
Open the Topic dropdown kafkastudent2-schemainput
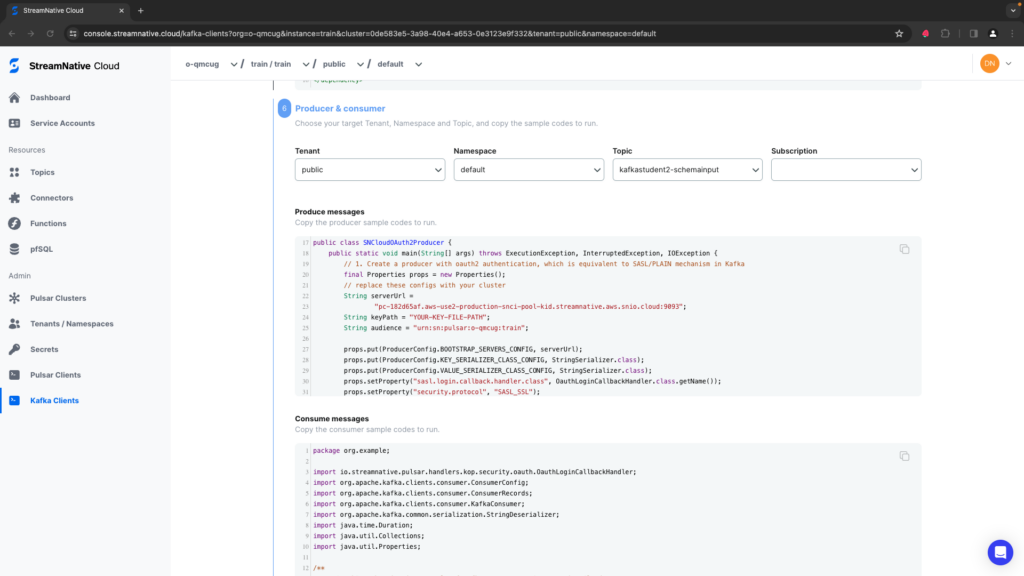(687, 170)
